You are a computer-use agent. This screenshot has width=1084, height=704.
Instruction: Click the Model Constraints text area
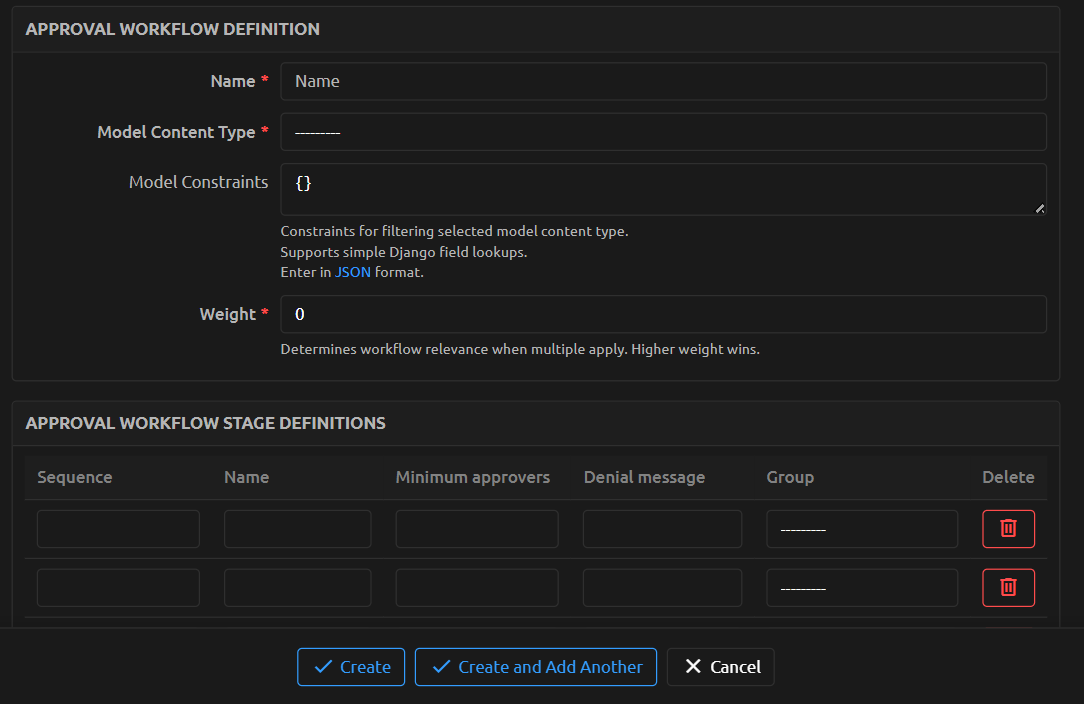click(x=663, y=189)
